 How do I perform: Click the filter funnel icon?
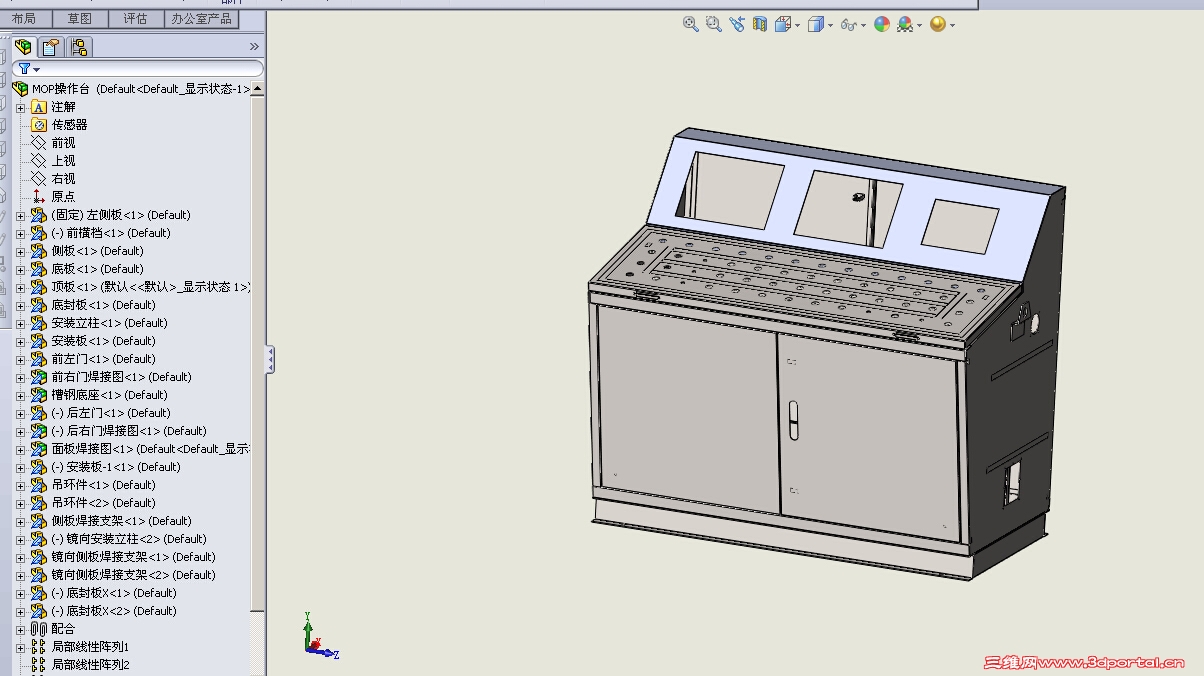click(25, 69)
